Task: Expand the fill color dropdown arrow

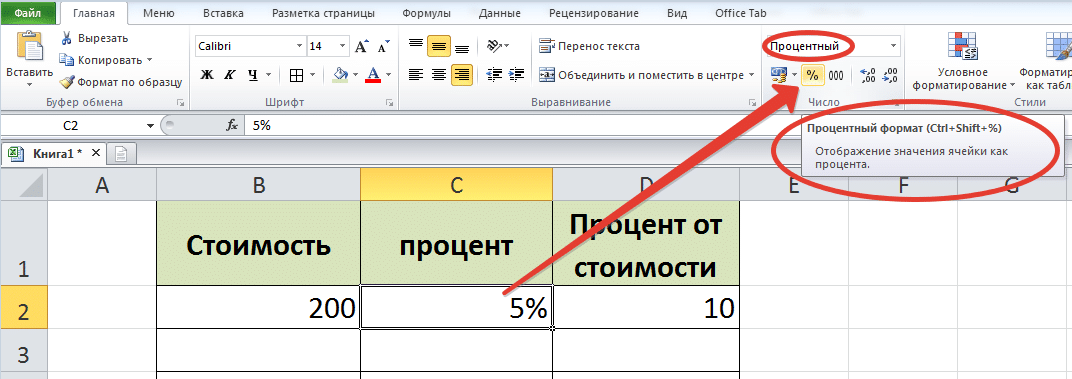Action: [x=356, y=75]
